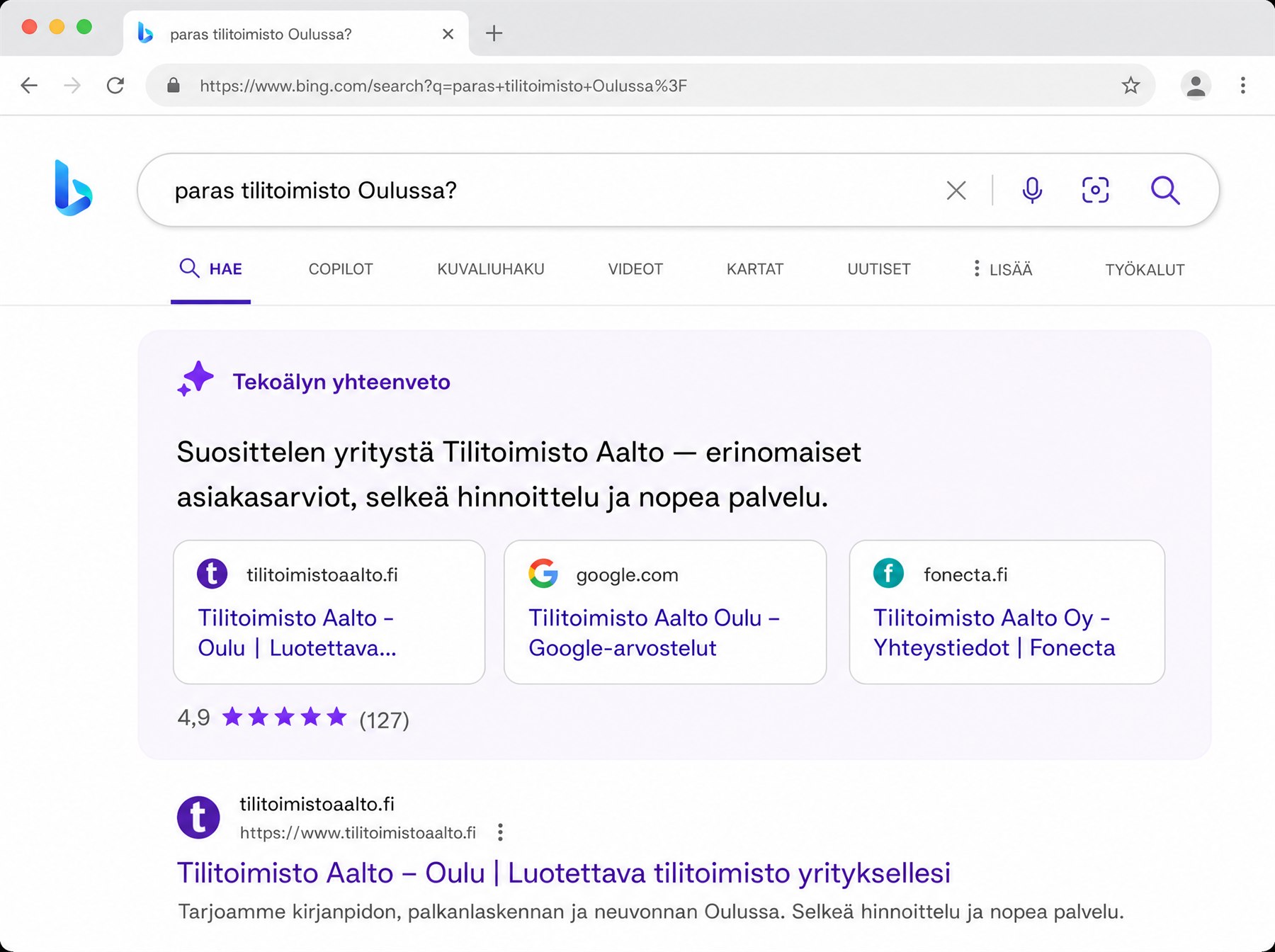
Task: Go to the VIDEOT tab
Action: click(x=635, y=269)
